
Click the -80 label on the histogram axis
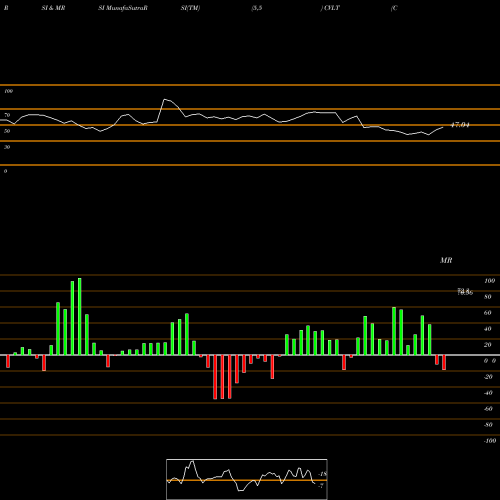[488, 425]
